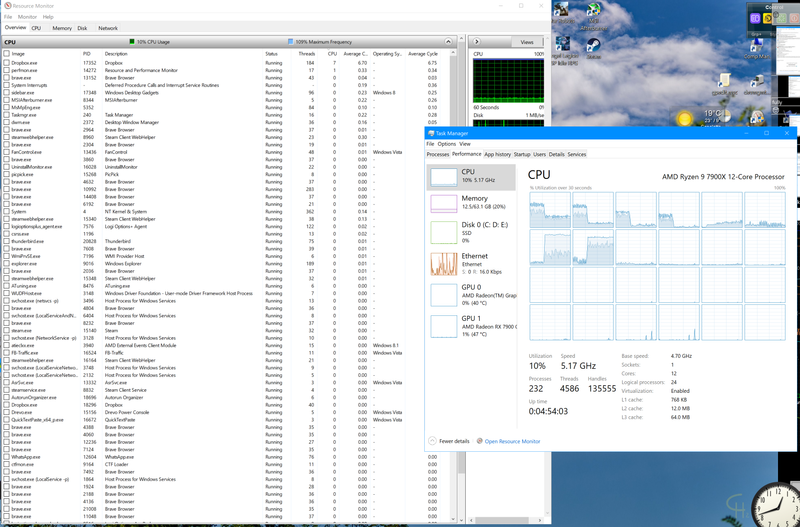
Task: Select the CPU performance thumbnail in Task Manager
Action: click(x=473, y=178)
